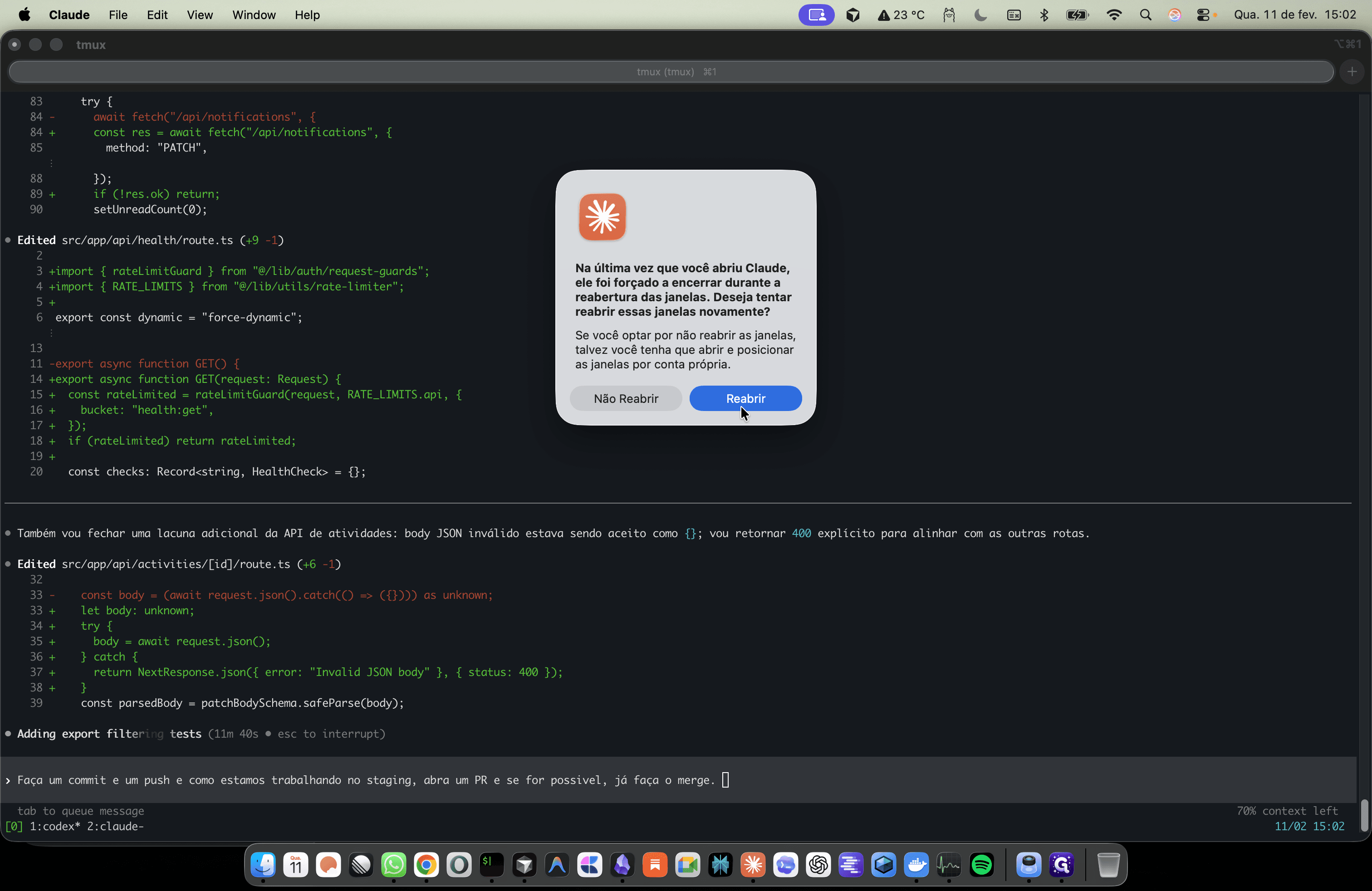This screenshot has height=891, width=1372.
Task: Click the "Edited src/app/api/health/route.ts" line
Action: click(150, 240)
